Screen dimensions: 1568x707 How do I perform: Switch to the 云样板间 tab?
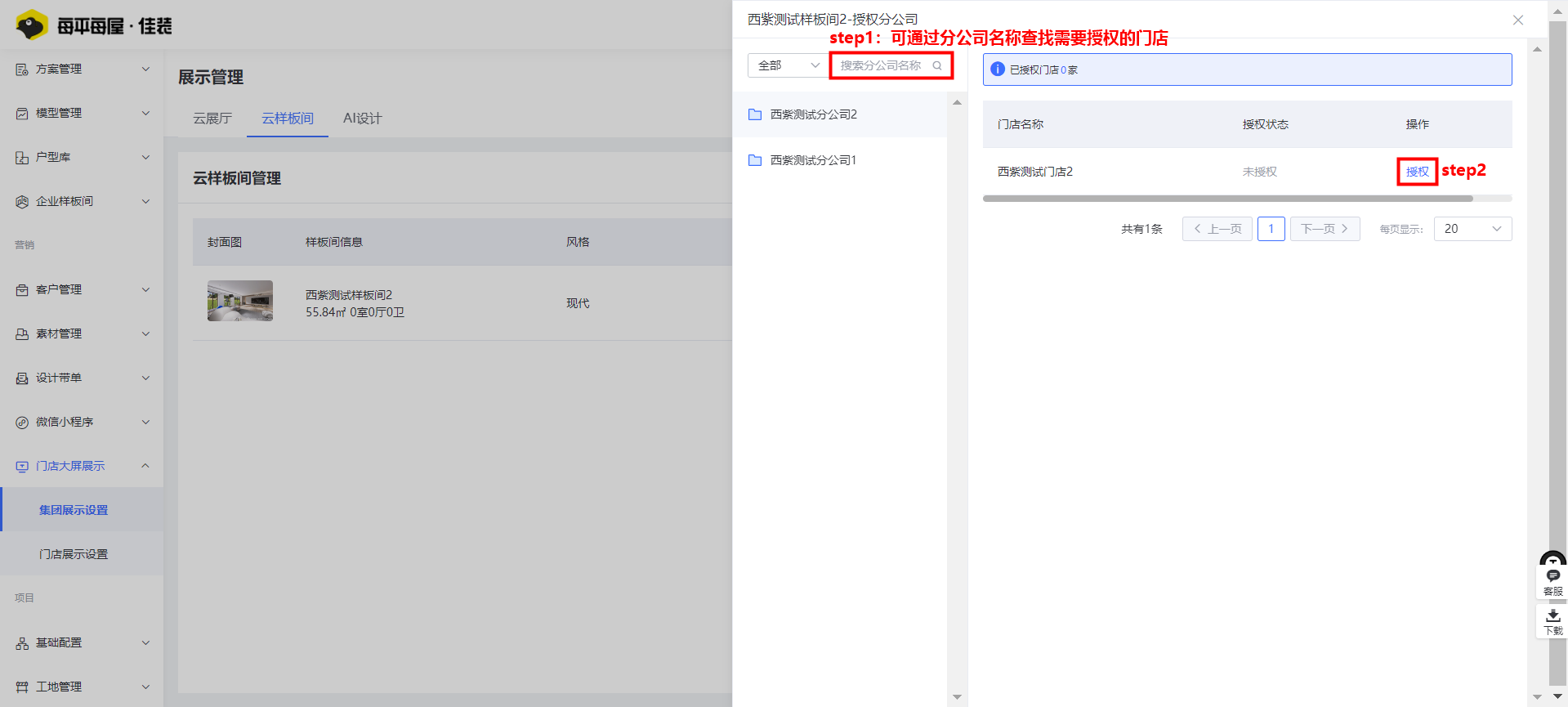[x=288, y=119]
